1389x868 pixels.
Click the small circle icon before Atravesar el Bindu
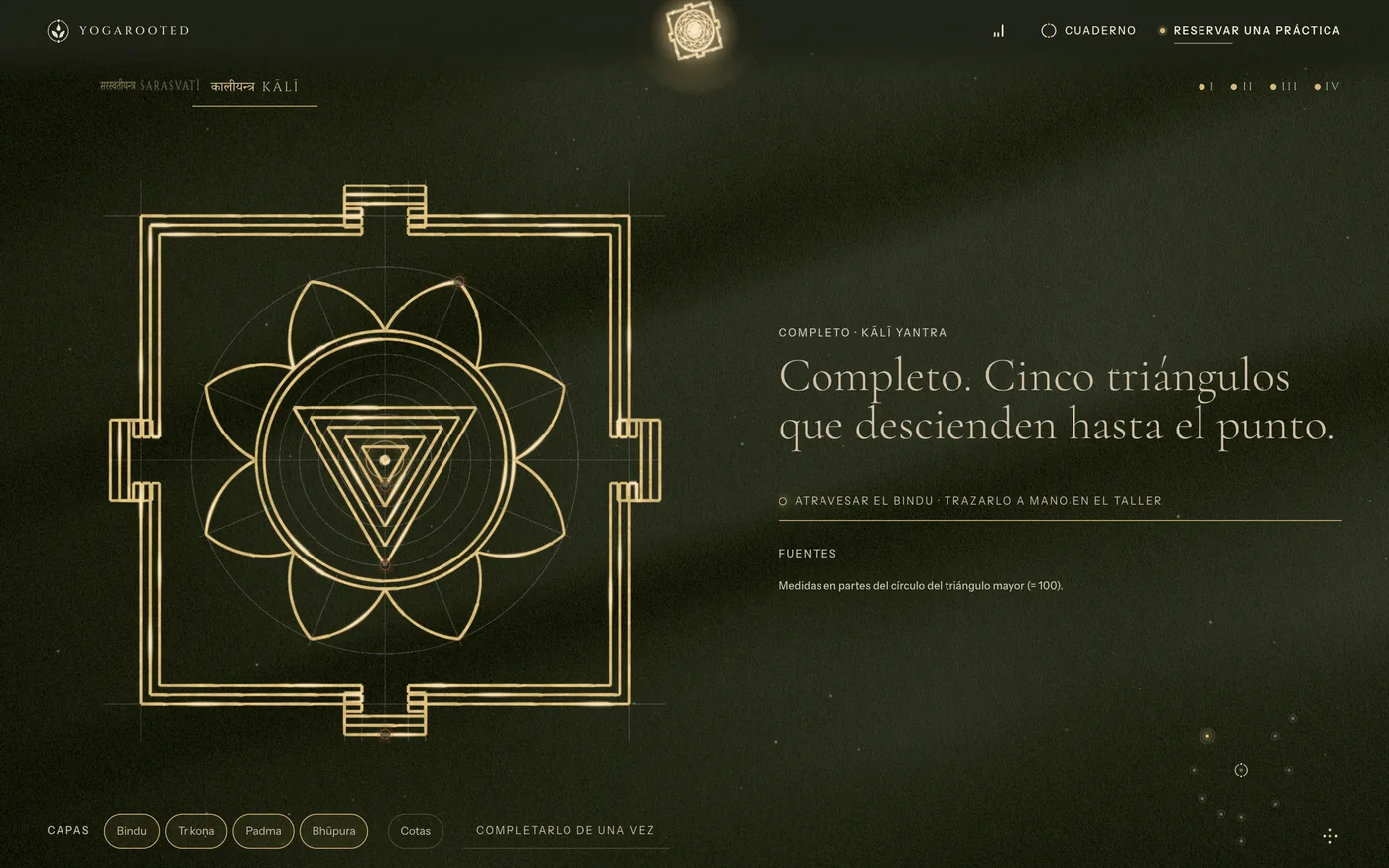pyautogui.click(x=783, y=502)
